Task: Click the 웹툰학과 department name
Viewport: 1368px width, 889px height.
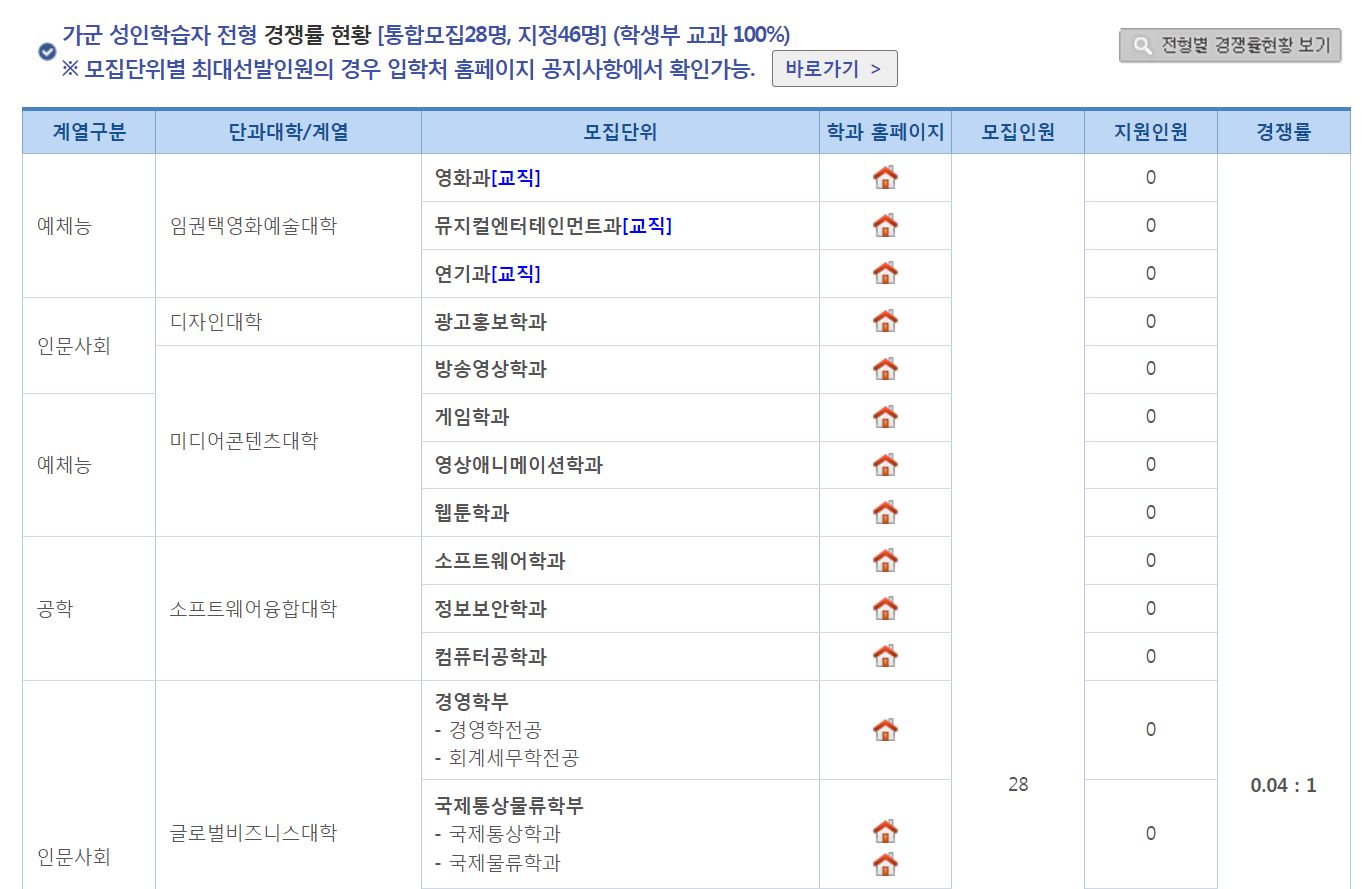Action: [472, 513]
